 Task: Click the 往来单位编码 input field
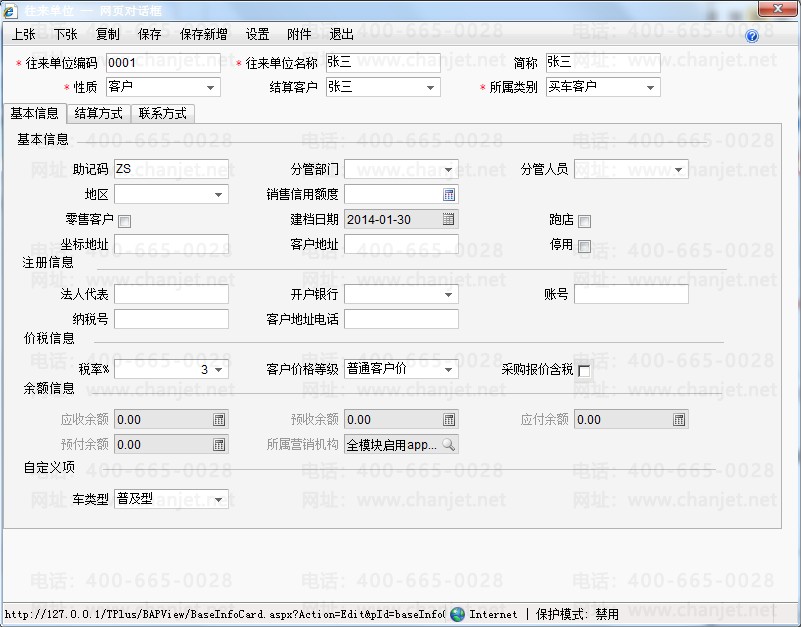163,62
